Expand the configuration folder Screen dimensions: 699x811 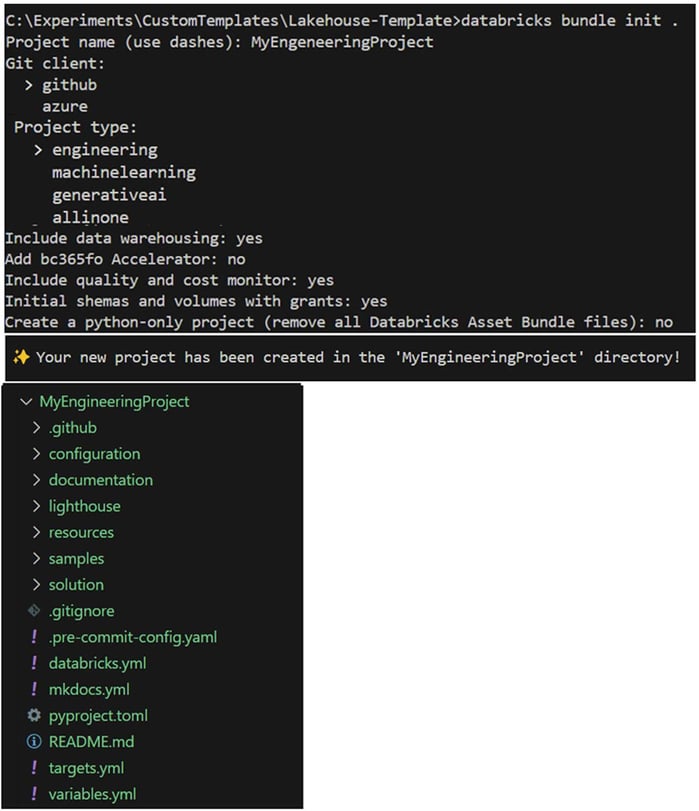pyautogui.click(x=94, y=454)
